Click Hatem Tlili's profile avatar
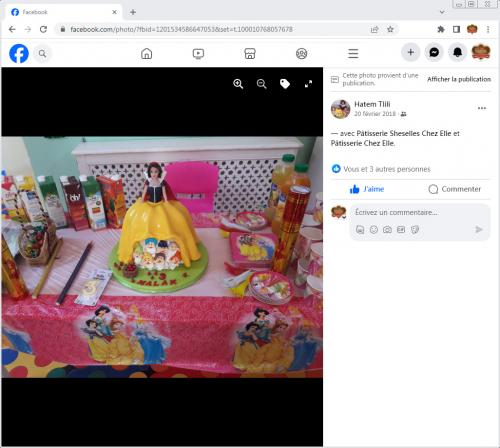 point(340,109)
